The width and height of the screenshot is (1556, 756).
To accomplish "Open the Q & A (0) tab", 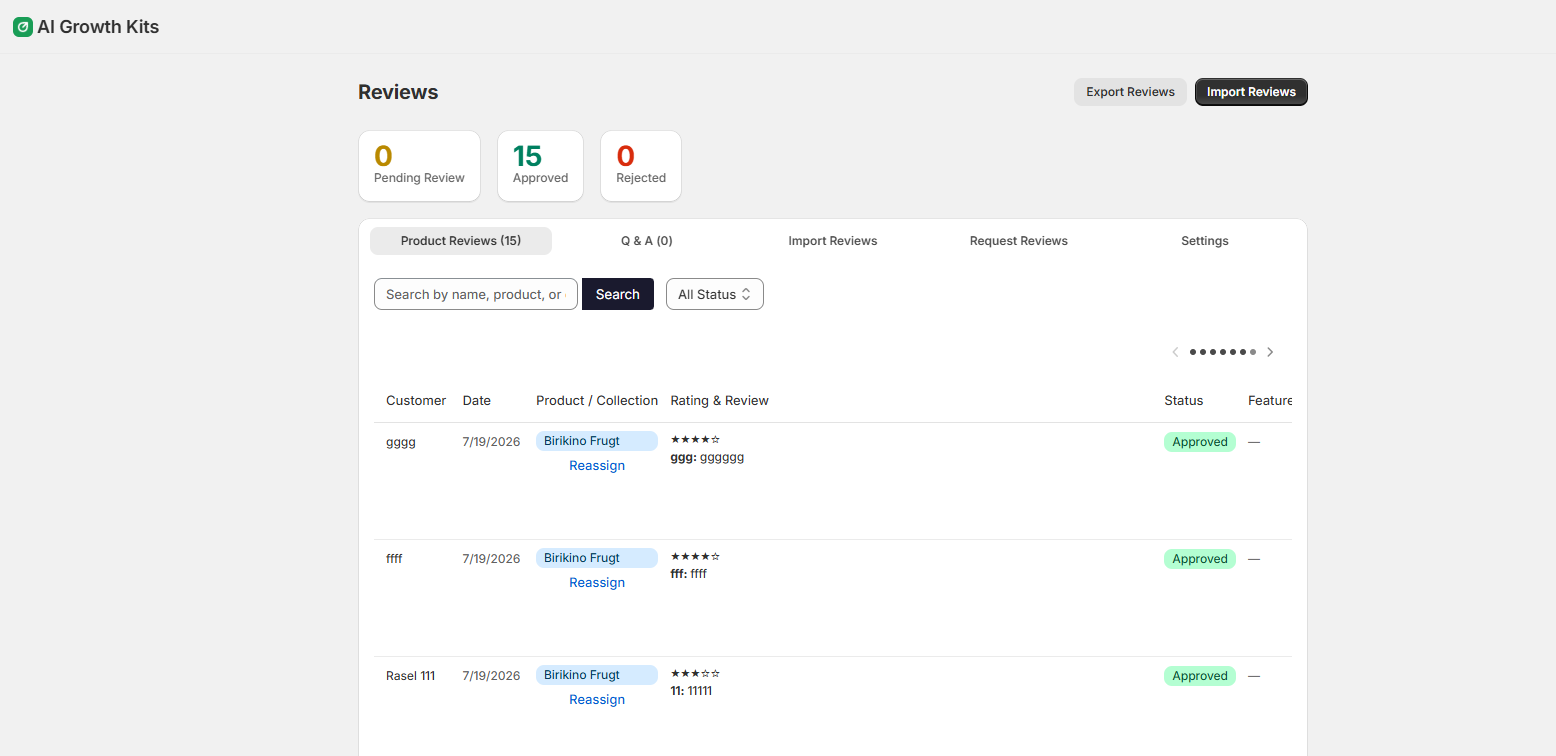I will 646,241.
